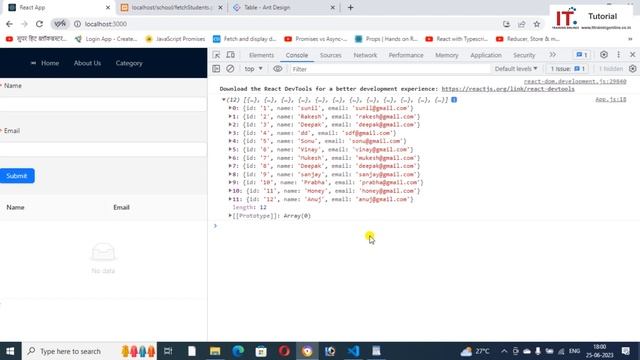Open the Sources panel tab
The image size is (640, 360).
pyautogui.click(x=331, y=55)
